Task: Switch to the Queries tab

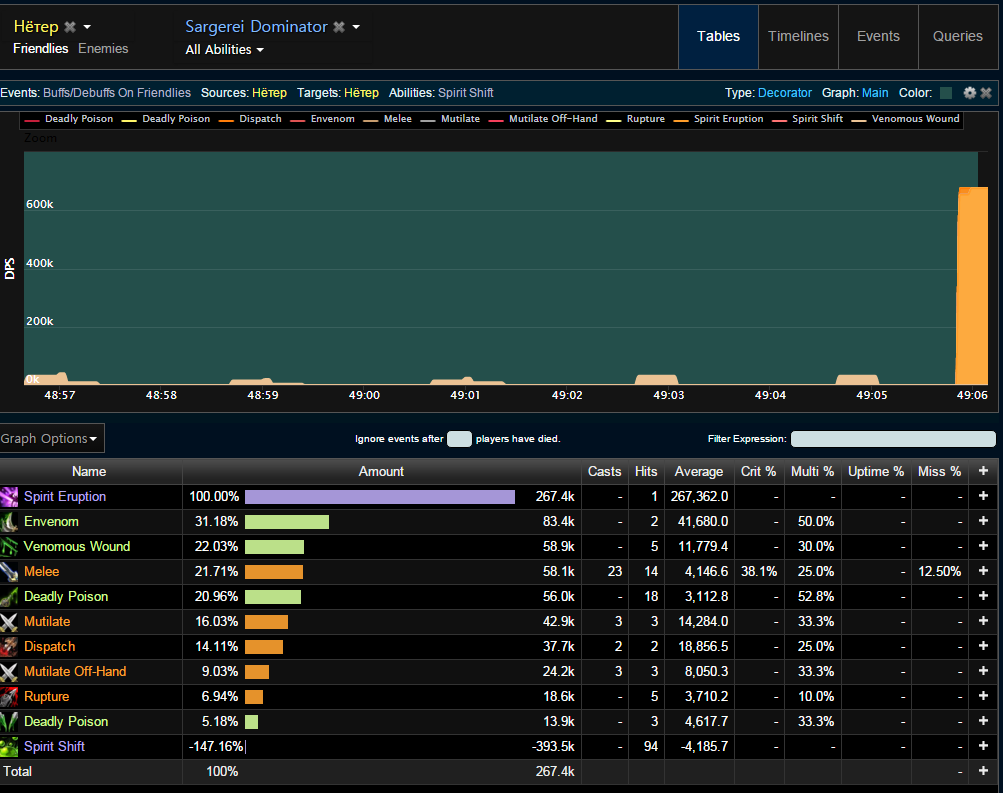Action: point(958,36)
